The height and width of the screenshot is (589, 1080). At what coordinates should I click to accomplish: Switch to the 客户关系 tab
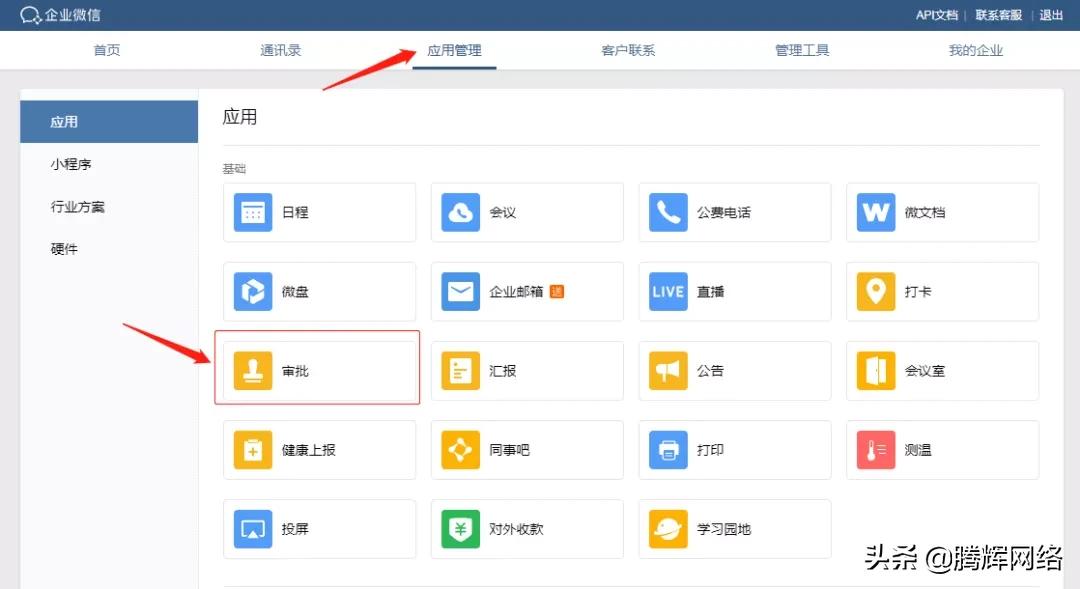(627, 49)
